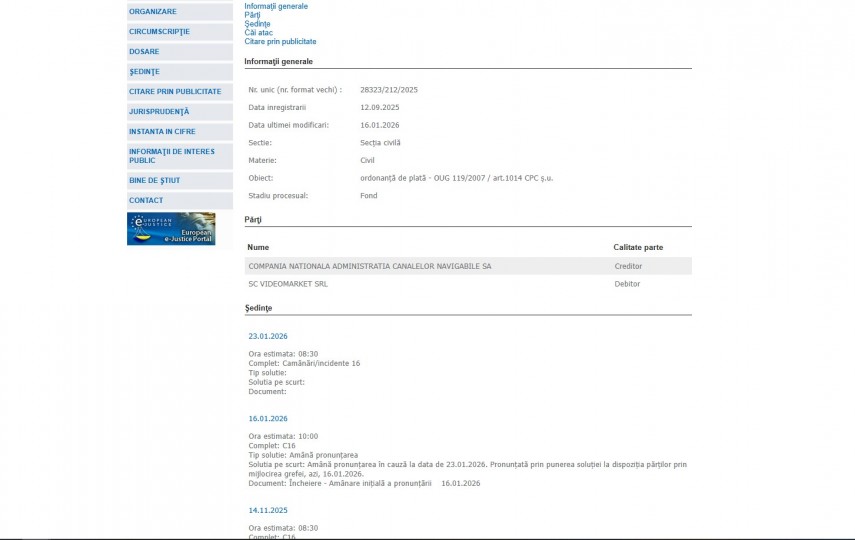855x540 pixels.
Task: Select INSTANTA IN CIFRE in sidebar
Action: coord(162,132)
